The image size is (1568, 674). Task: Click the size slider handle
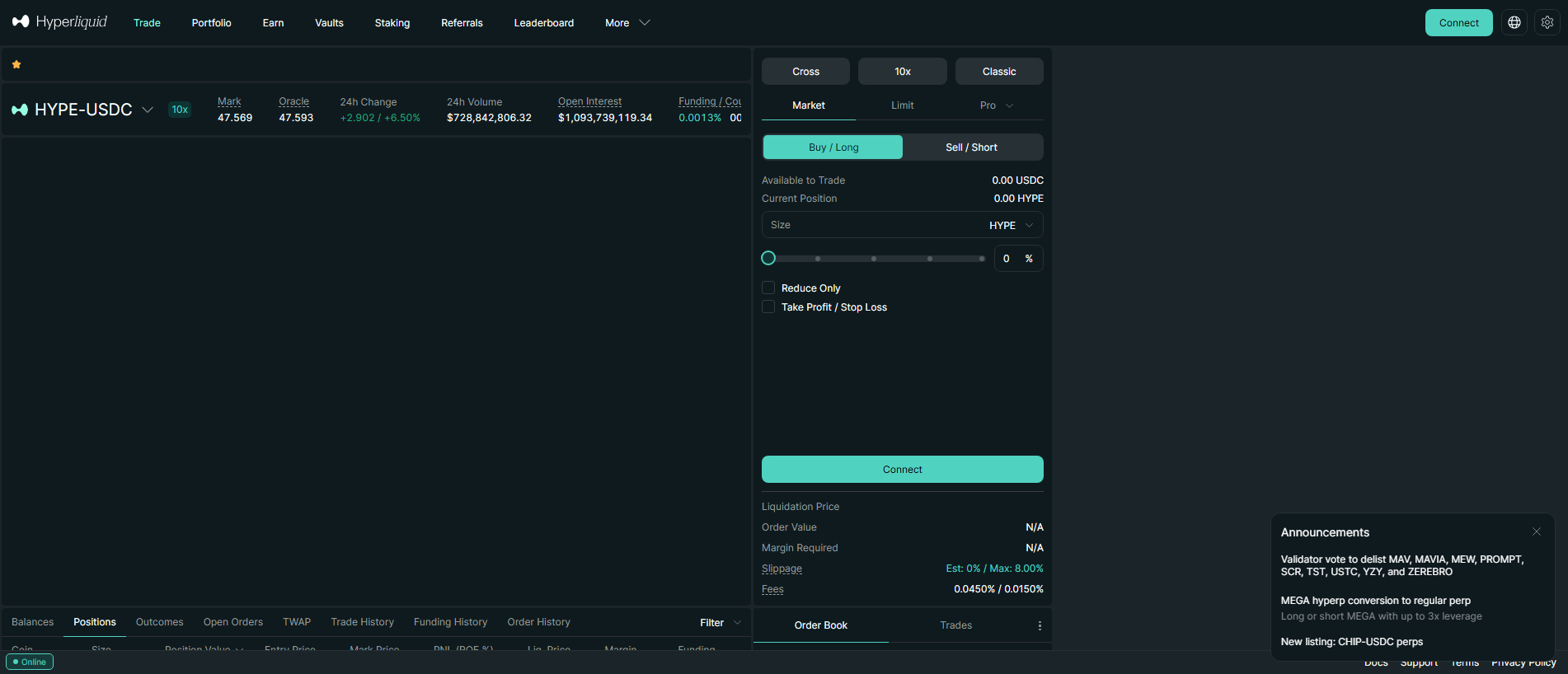[x=768, y=259]
